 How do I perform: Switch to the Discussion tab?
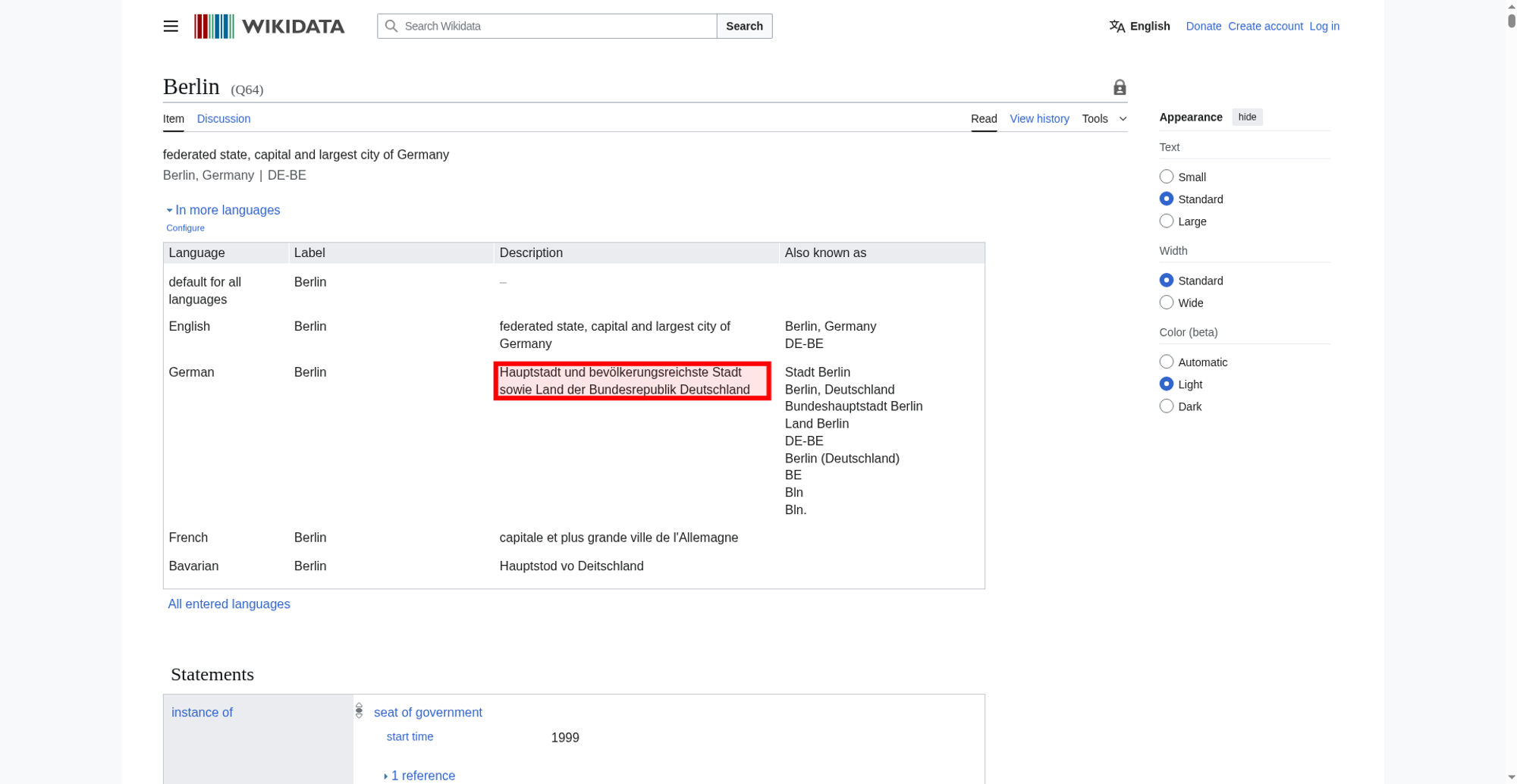pos(224,119)
